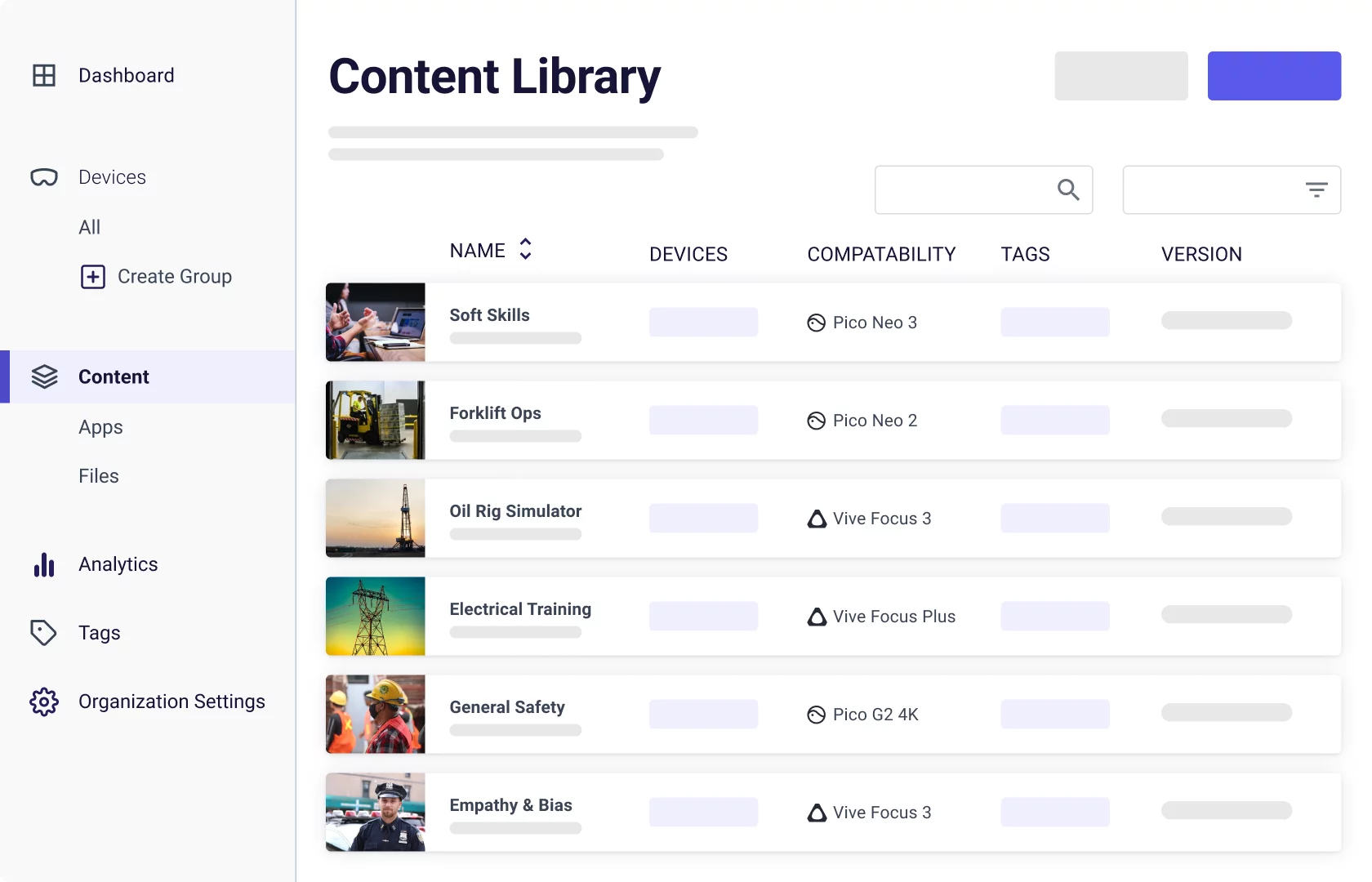Screen dimensions: 1372x882
Task: Select Apps in the sidebar
Action: tap(100, 427)
